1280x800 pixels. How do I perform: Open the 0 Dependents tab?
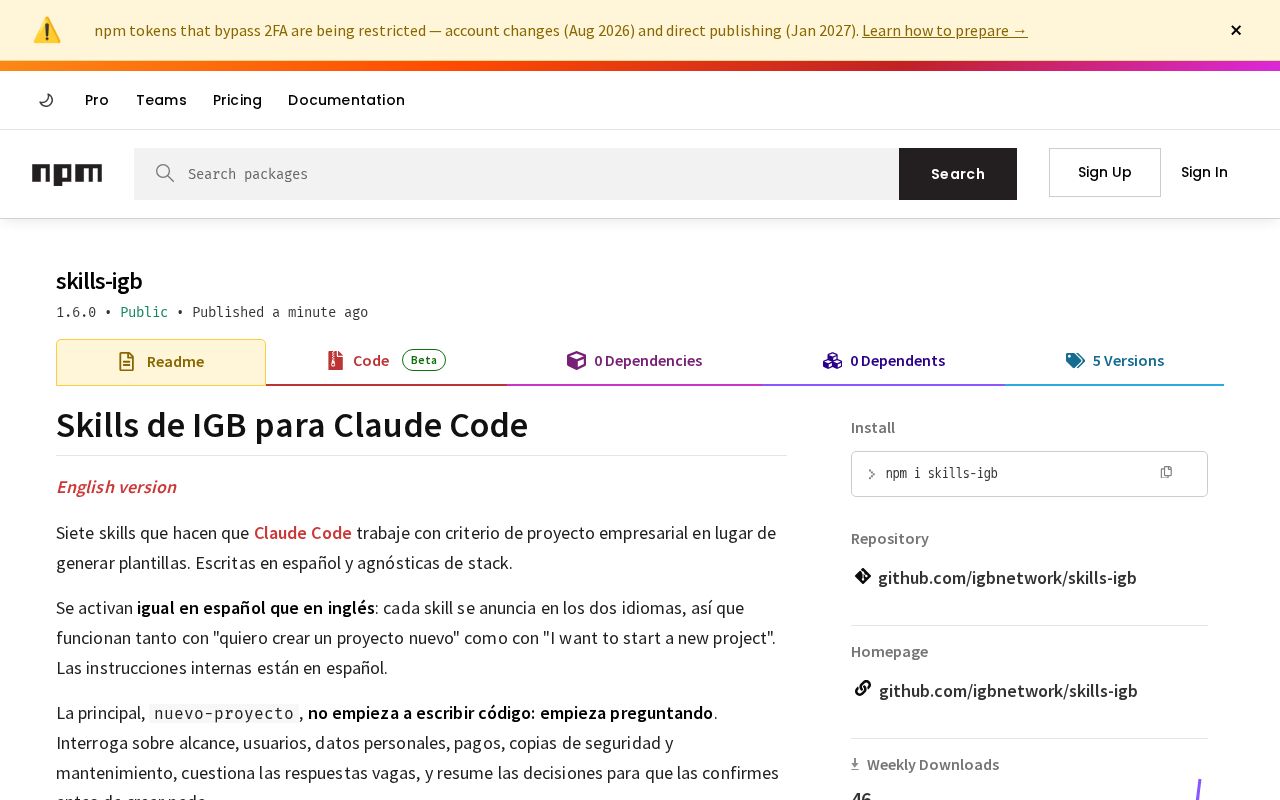click(x=884, y=361)
